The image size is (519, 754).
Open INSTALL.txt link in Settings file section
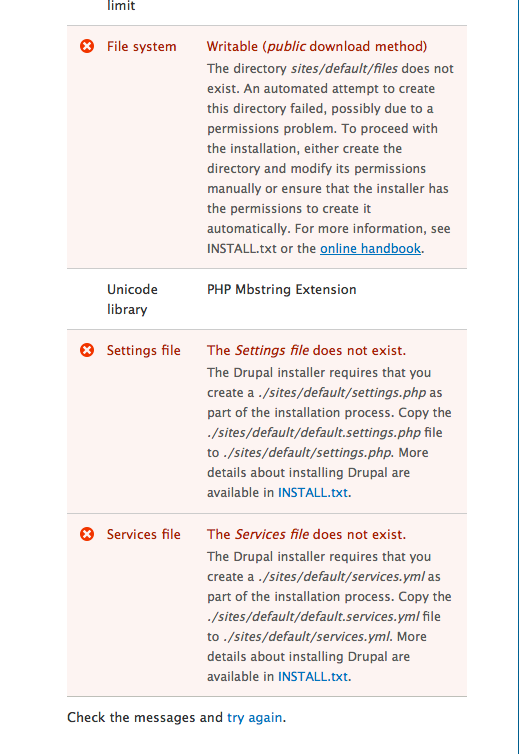(x=313, y=493)
